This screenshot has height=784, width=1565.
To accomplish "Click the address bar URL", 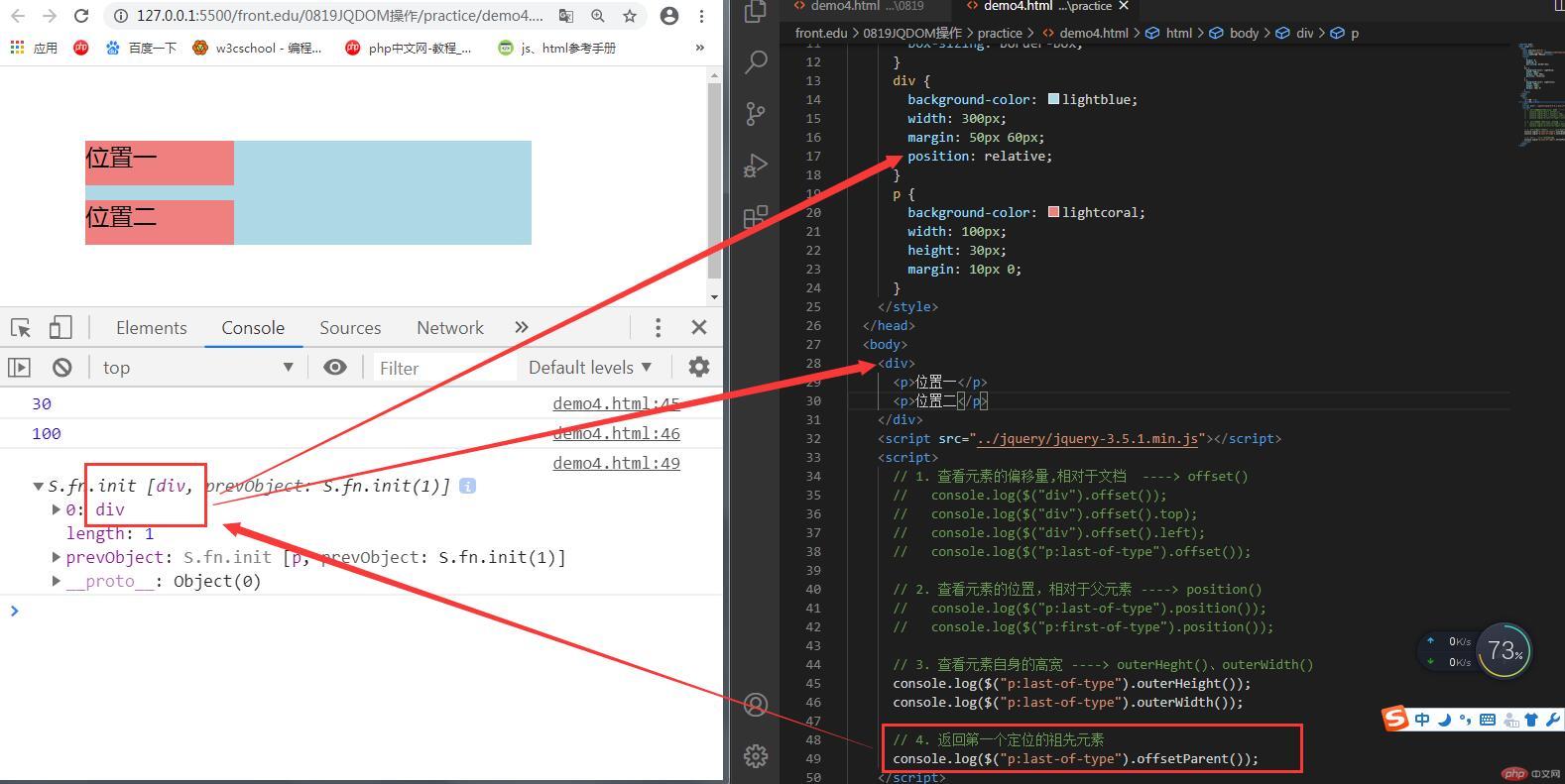I will tap(340, 16).
